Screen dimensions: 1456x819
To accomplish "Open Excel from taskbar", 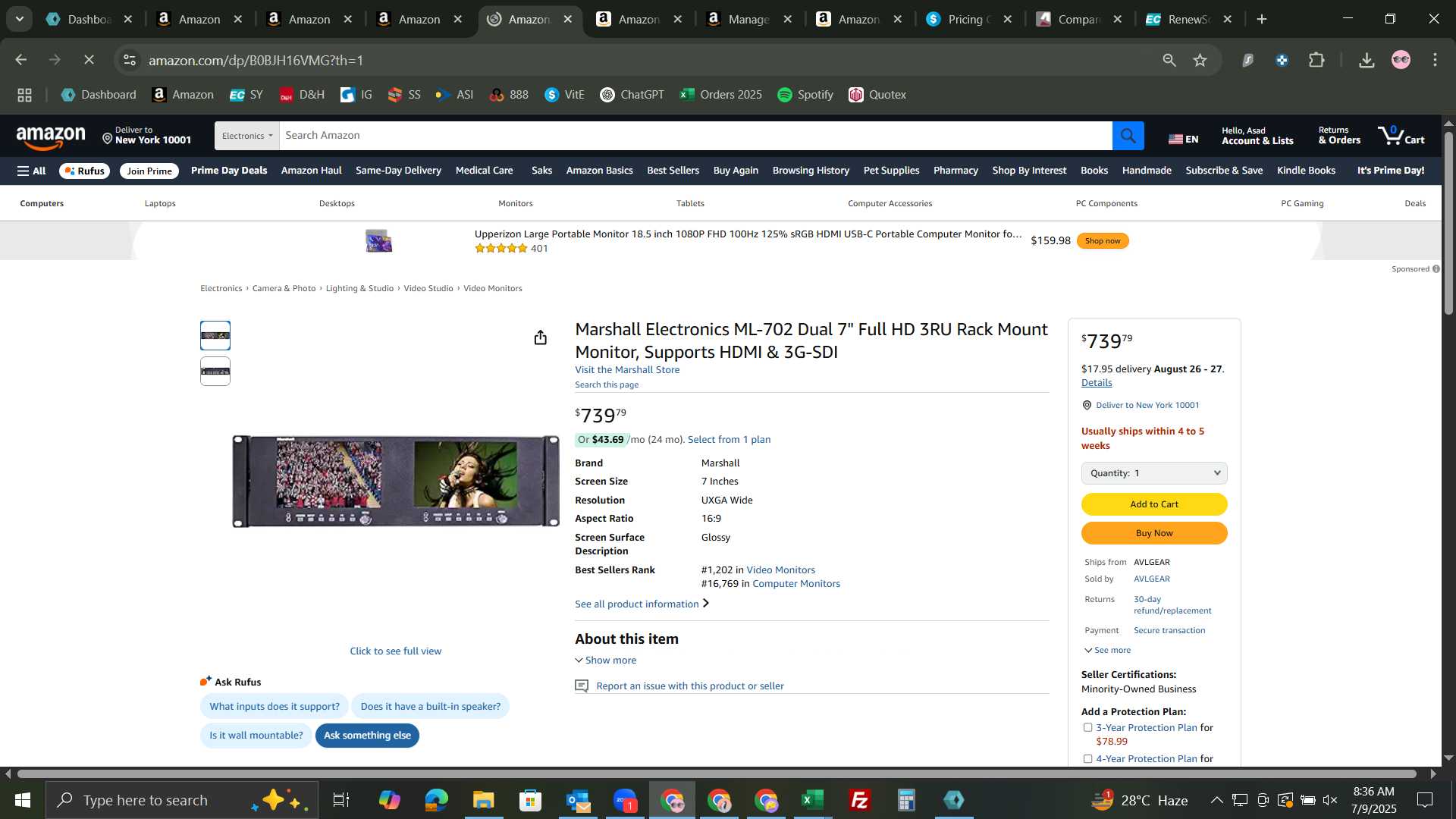I will tap(813, 800).
